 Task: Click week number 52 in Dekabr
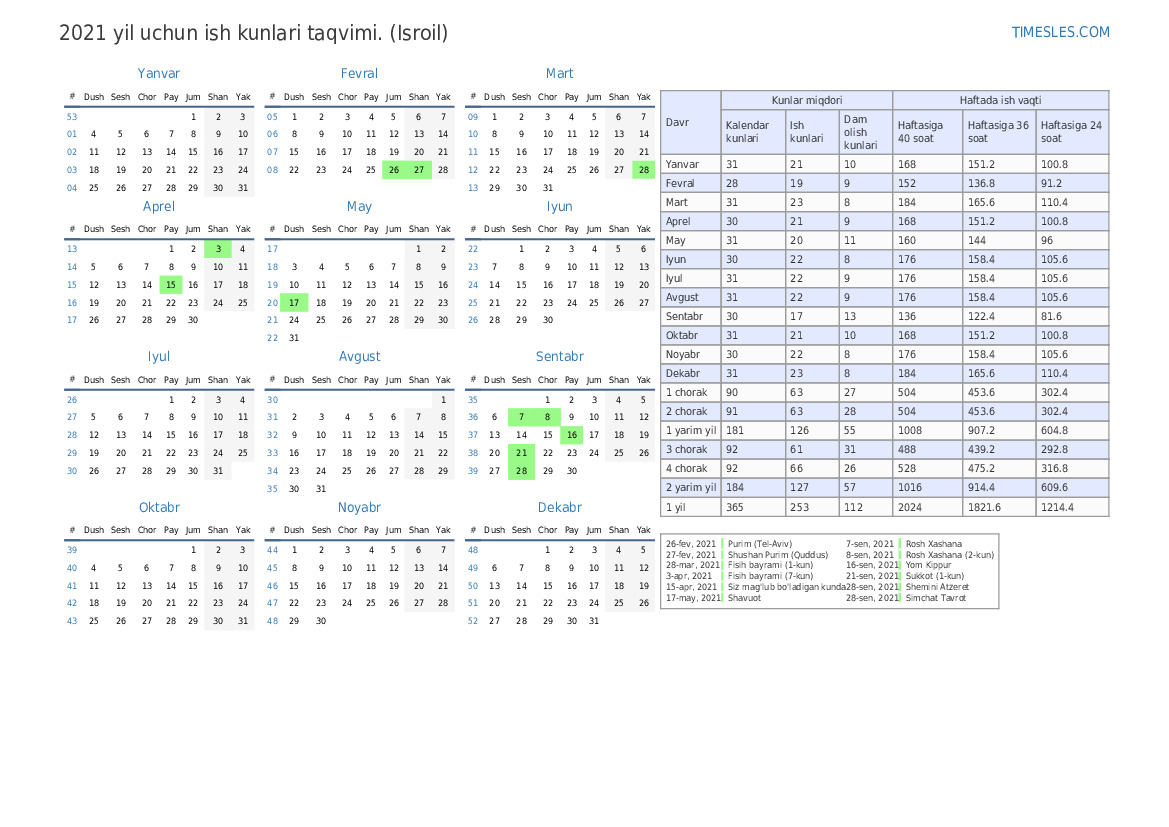pyautogui.click(x=473, y=620)
